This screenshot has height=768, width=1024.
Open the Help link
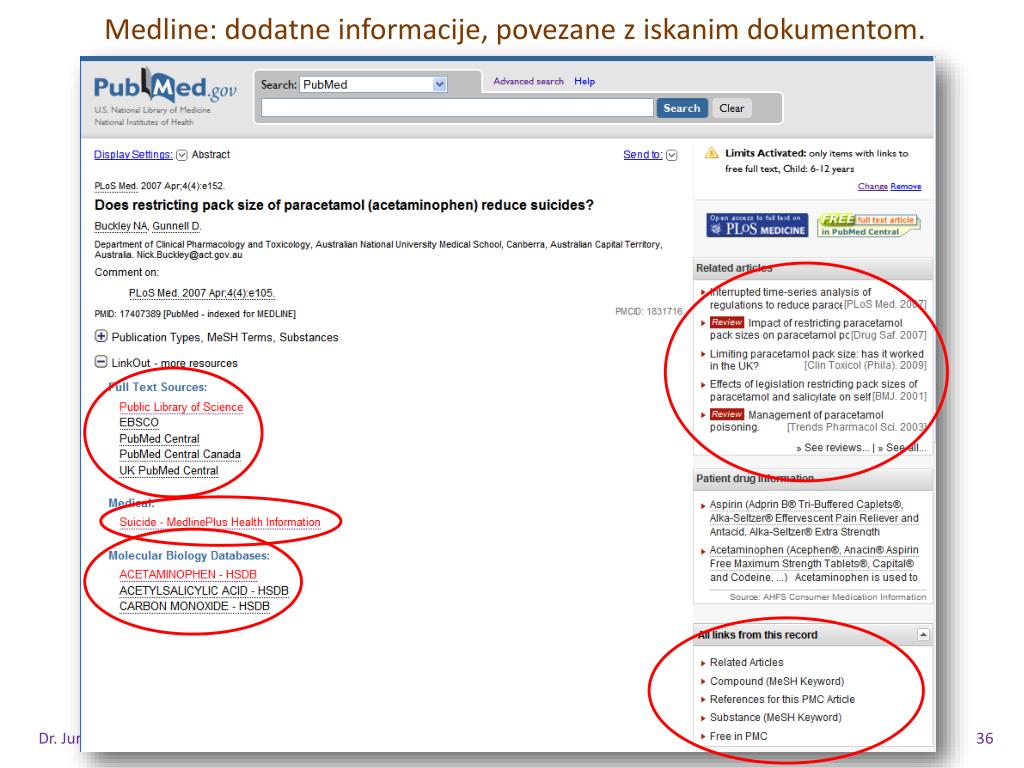pos(584,82)
